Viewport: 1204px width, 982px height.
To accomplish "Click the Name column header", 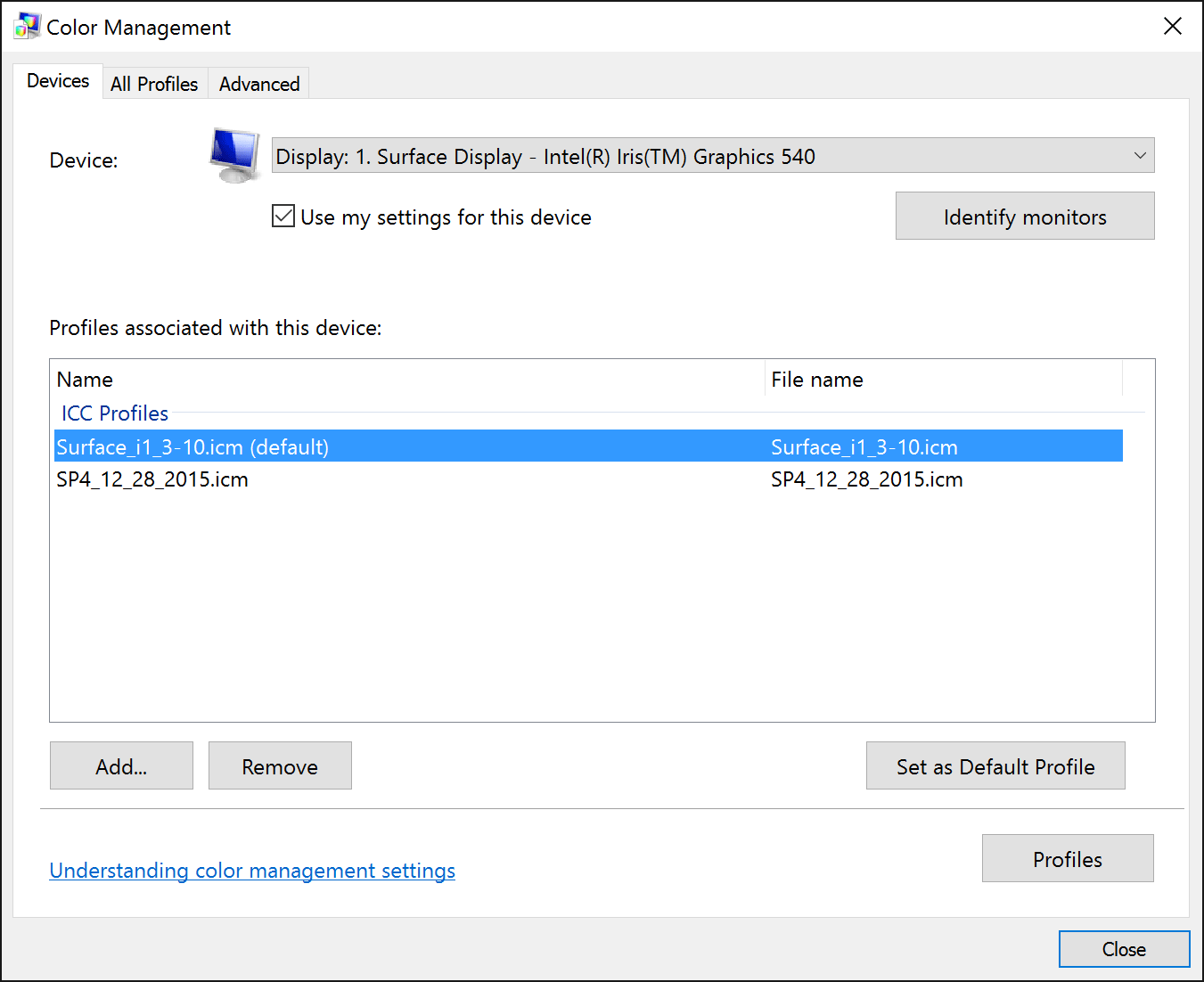I will click(x=408, y=380).
